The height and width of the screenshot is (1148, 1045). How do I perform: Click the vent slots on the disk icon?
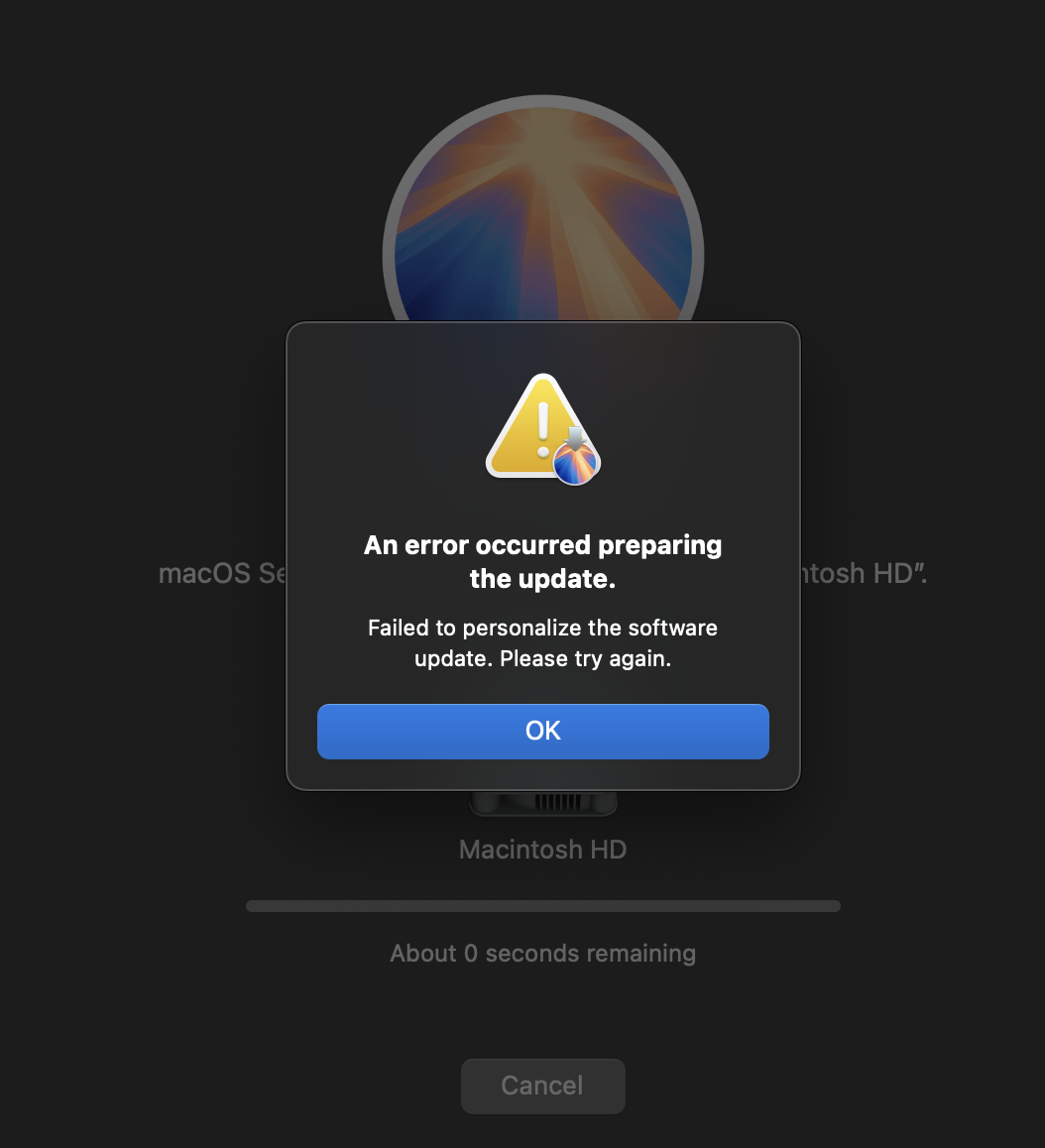pos(558,802)
